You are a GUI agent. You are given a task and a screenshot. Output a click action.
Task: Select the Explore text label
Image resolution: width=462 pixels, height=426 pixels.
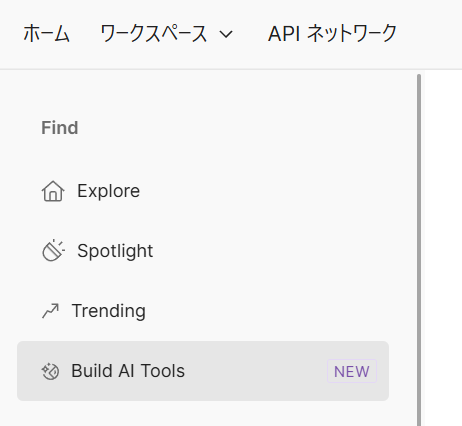point(108,191)
